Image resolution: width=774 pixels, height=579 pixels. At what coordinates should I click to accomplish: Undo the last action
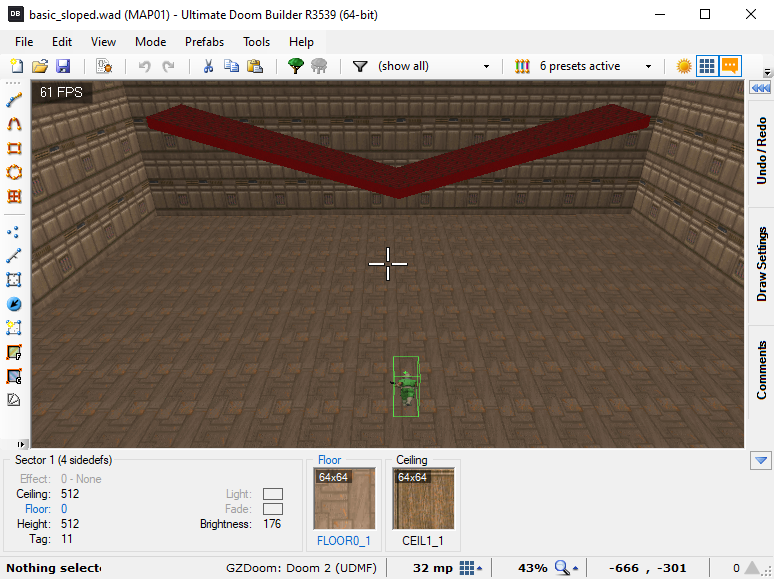tap(144, 66)
